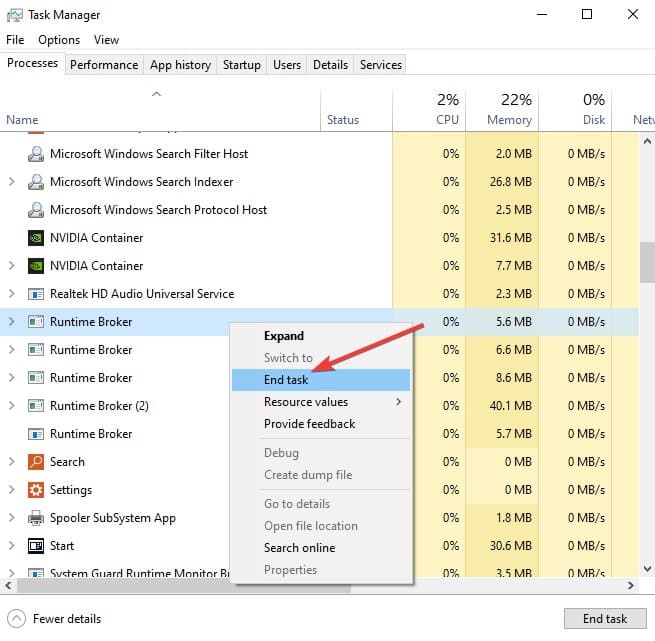Image resolution: width=655 pixels, height=641 pixels.
Task: Expand the Microsoft Windows Search Indexer row
Action: pyautogui.click(x=12, y=182)
